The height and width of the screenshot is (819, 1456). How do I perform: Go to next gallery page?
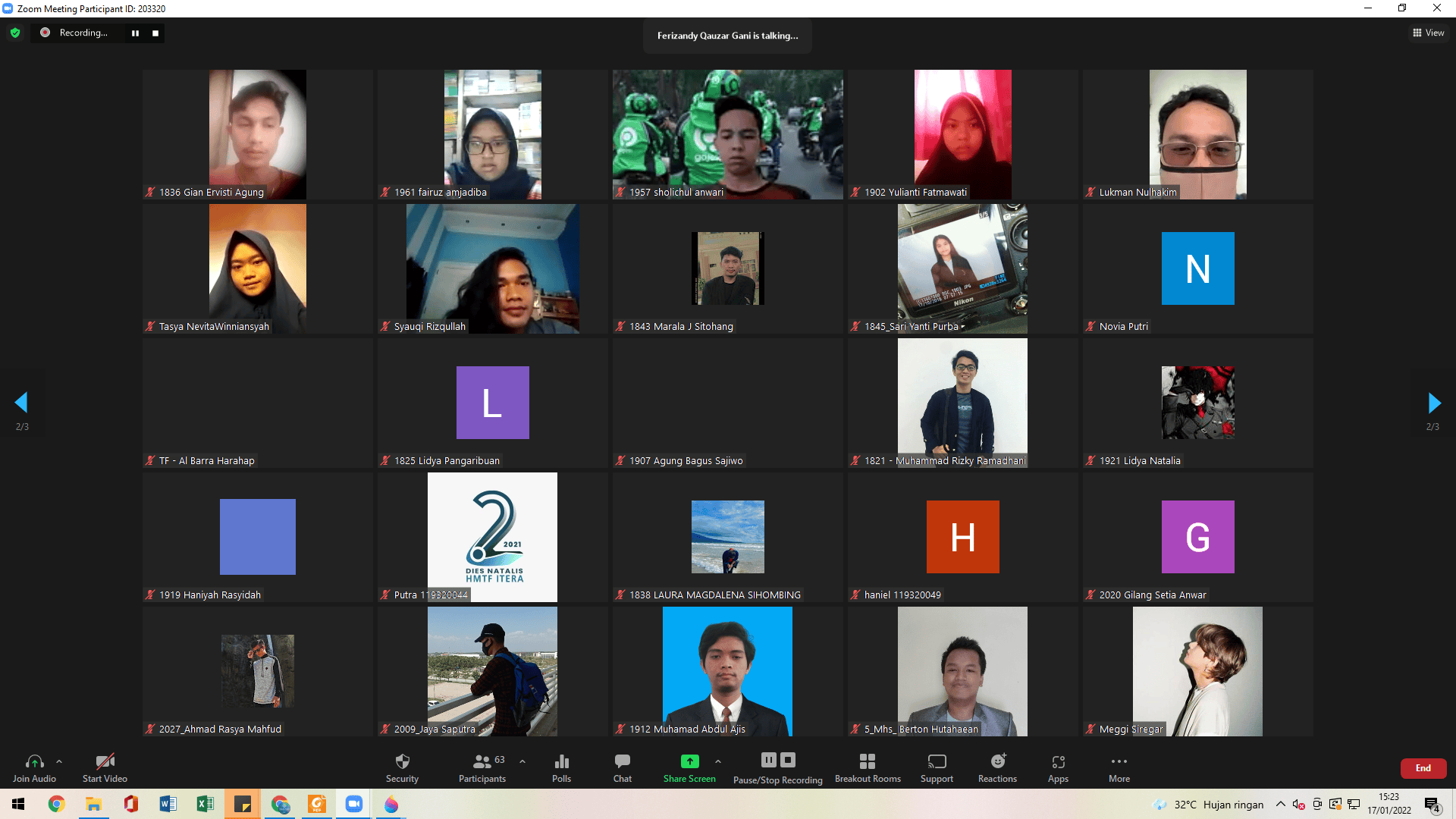pos(1433,403)
